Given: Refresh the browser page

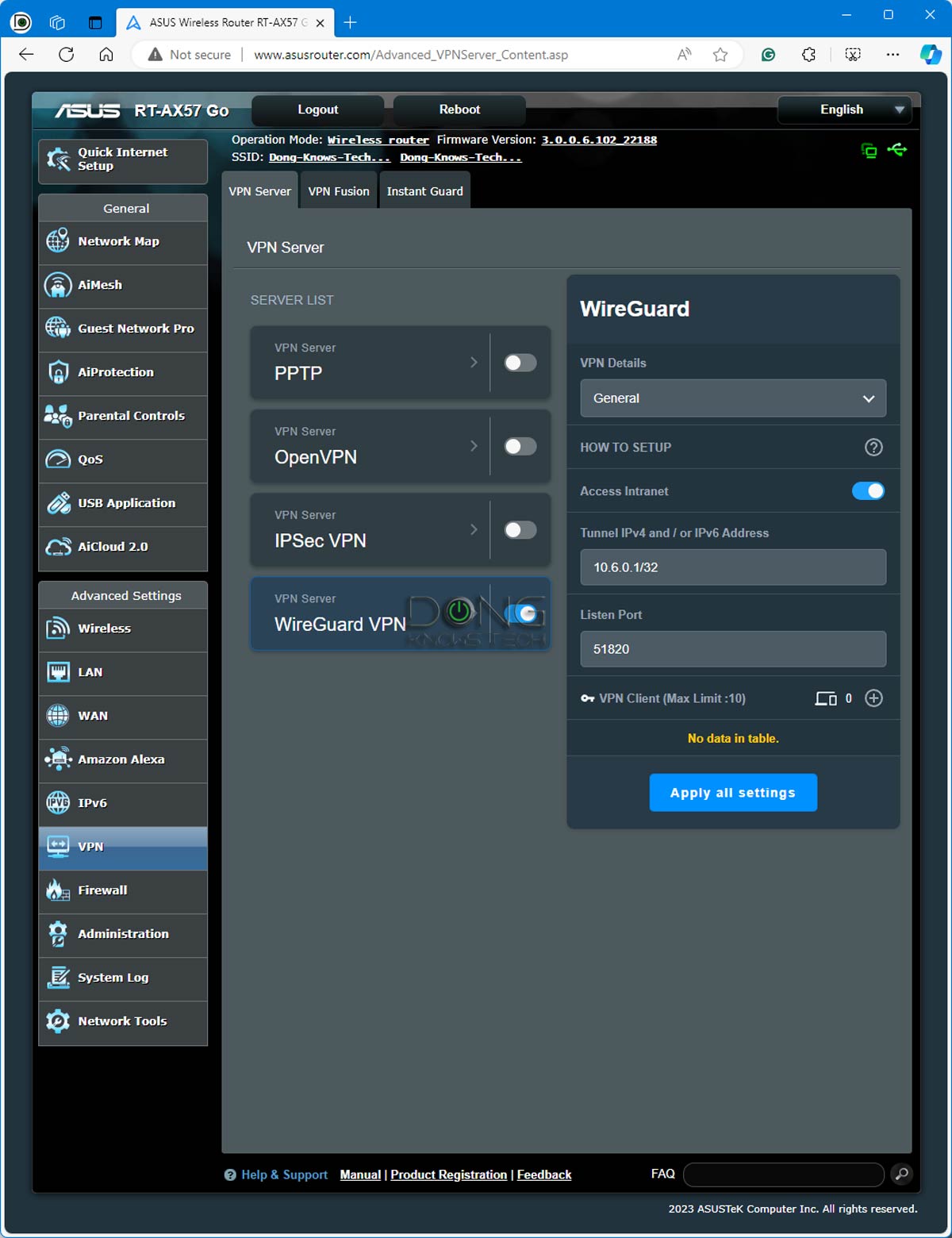Looking at the screenshot, I should (67, 55).
